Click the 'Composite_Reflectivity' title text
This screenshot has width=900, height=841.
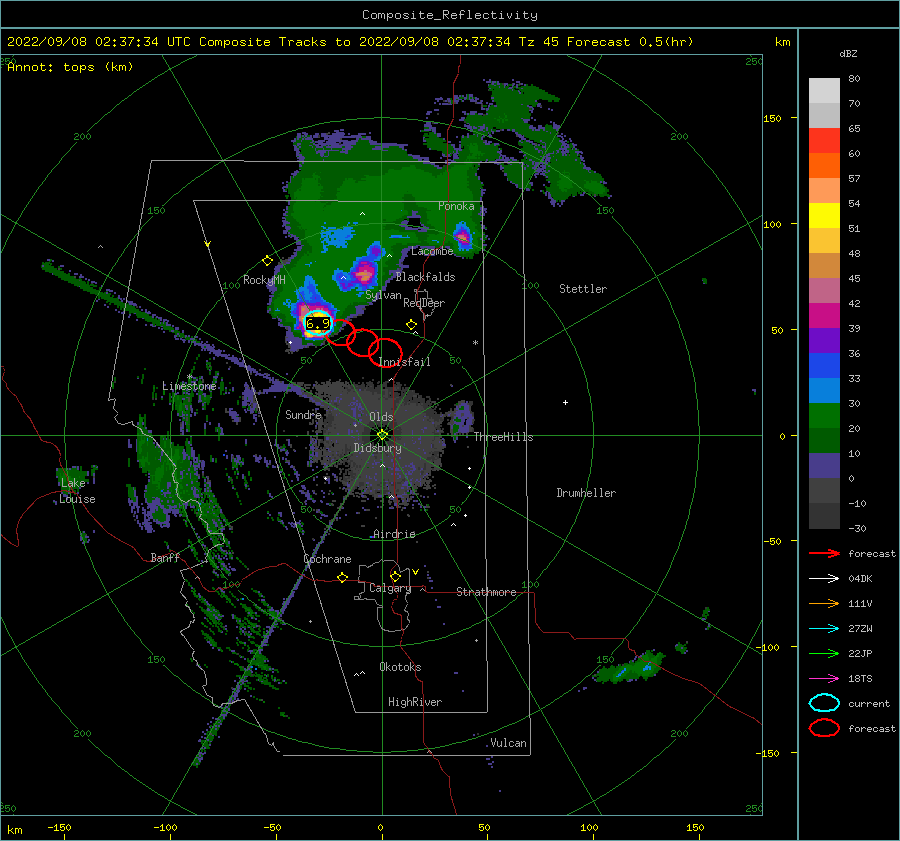[449, 15]
